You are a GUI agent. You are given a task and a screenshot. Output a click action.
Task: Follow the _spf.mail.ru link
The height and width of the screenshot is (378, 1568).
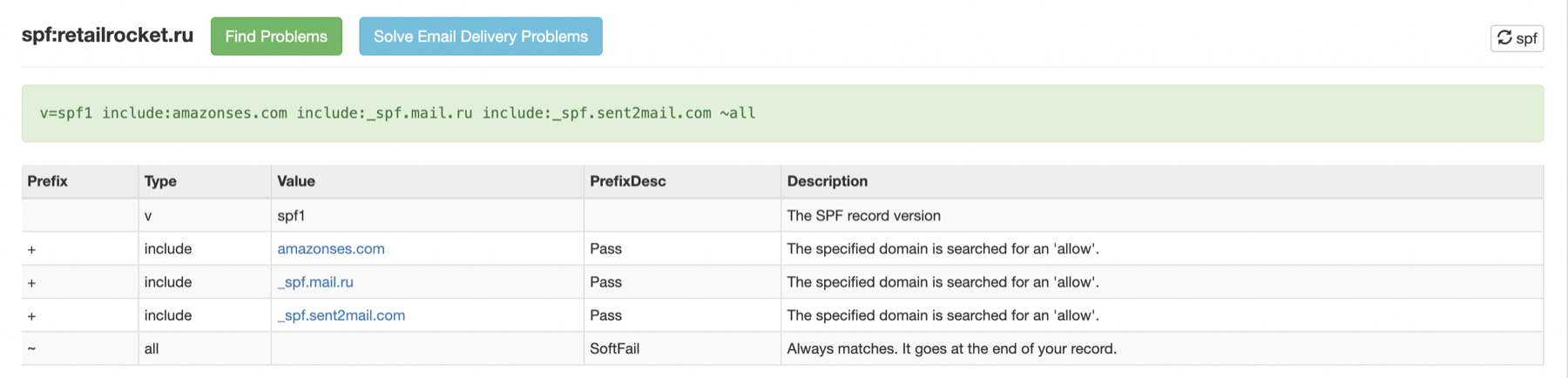tap(315, 282)
